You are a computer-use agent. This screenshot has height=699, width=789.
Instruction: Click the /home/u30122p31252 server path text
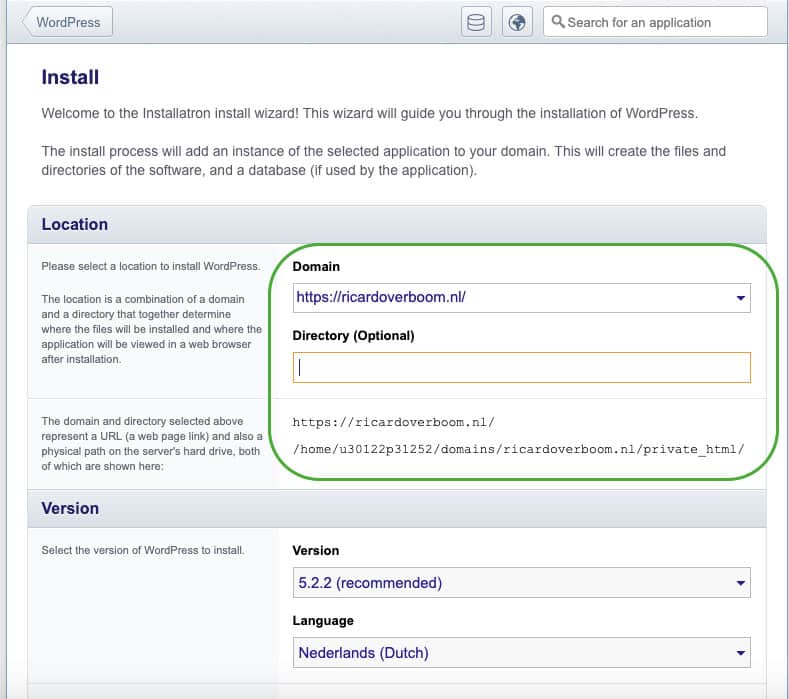(518, 449)
